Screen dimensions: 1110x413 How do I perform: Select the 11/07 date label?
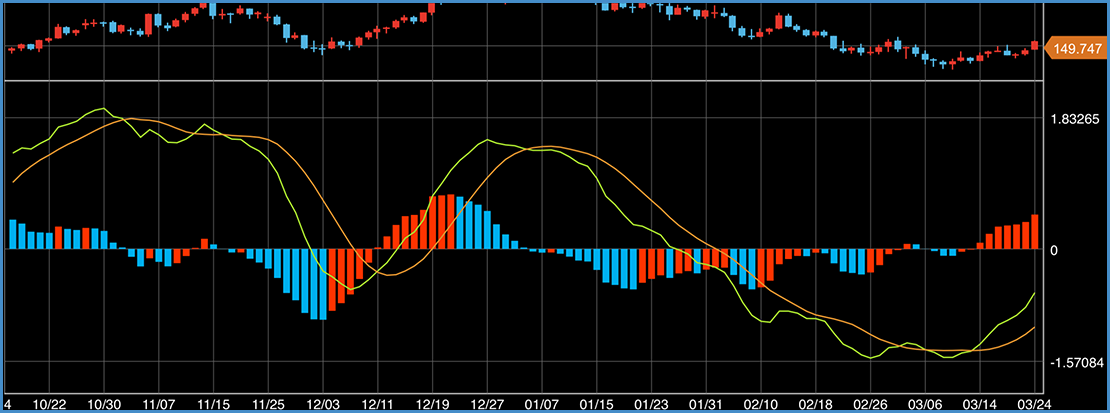158,404
